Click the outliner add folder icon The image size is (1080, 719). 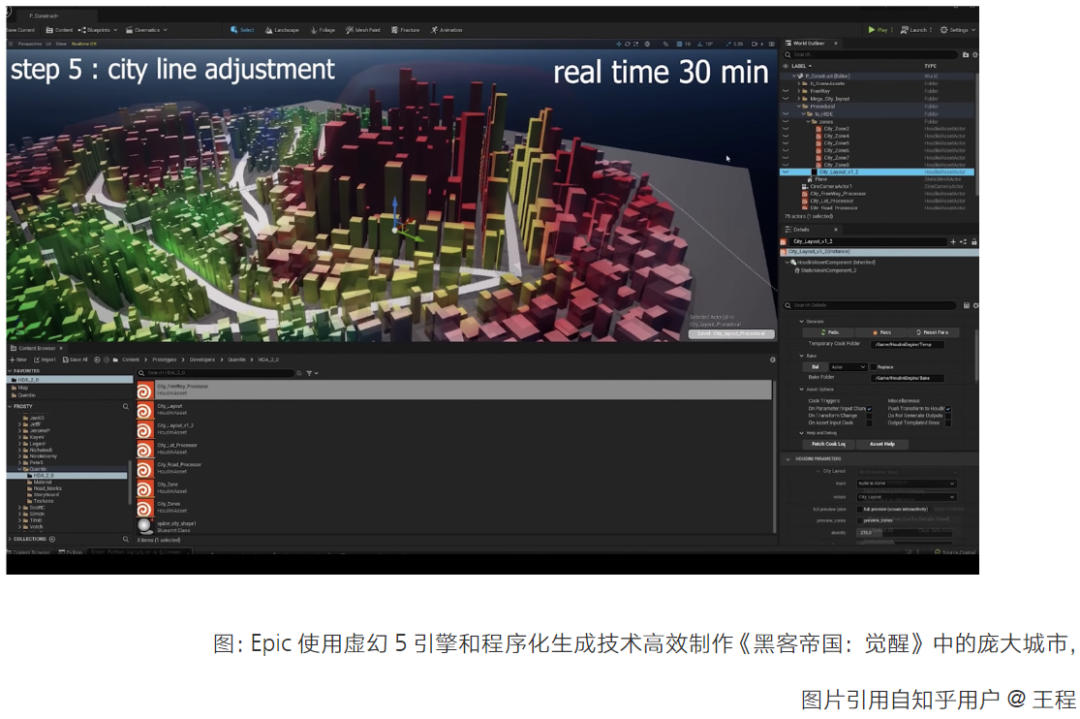click(966, 54)
